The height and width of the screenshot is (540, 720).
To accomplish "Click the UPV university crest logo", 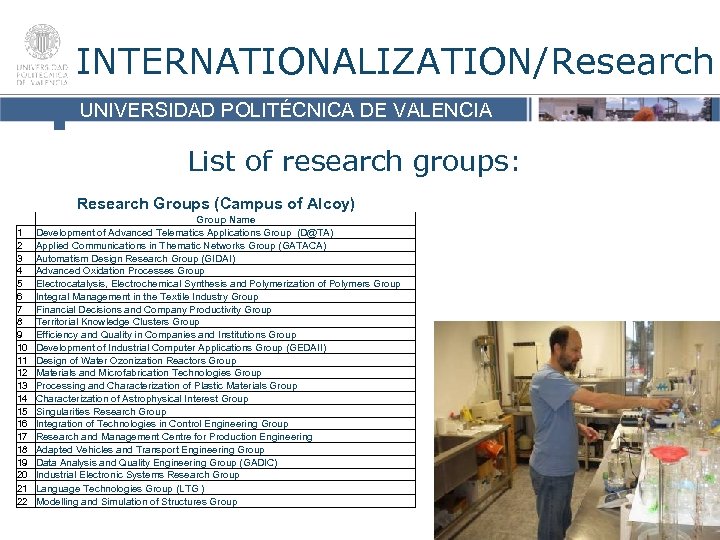I will [x=42, y=54].
